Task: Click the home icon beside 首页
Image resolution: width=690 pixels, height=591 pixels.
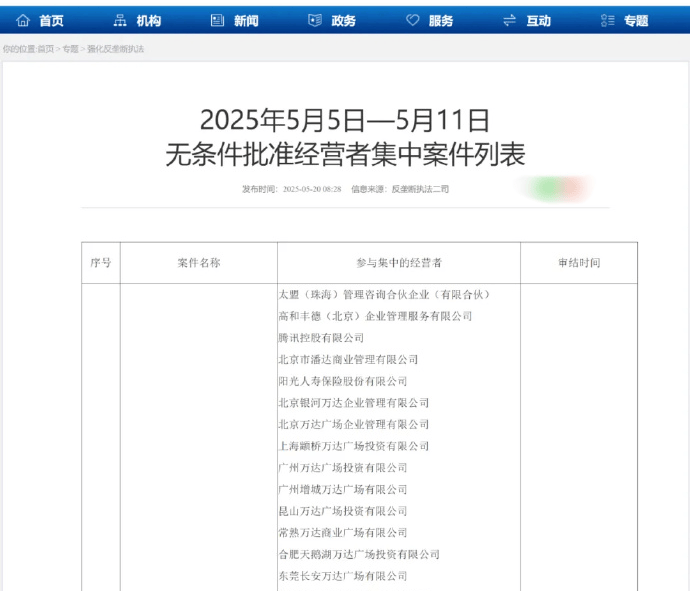Action: click(23, 20)
